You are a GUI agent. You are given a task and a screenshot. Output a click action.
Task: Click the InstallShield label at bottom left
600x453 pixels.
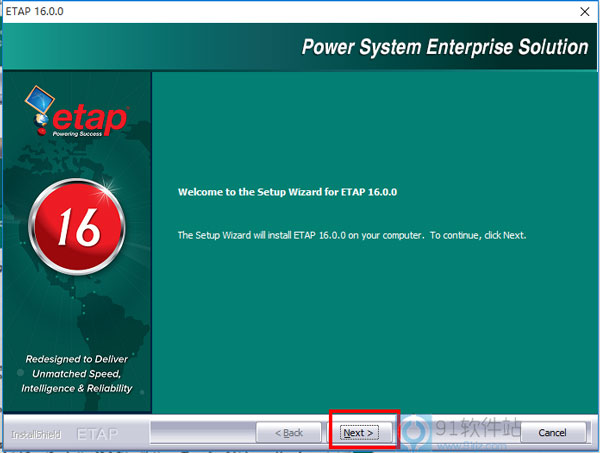[x=37, y=435]
